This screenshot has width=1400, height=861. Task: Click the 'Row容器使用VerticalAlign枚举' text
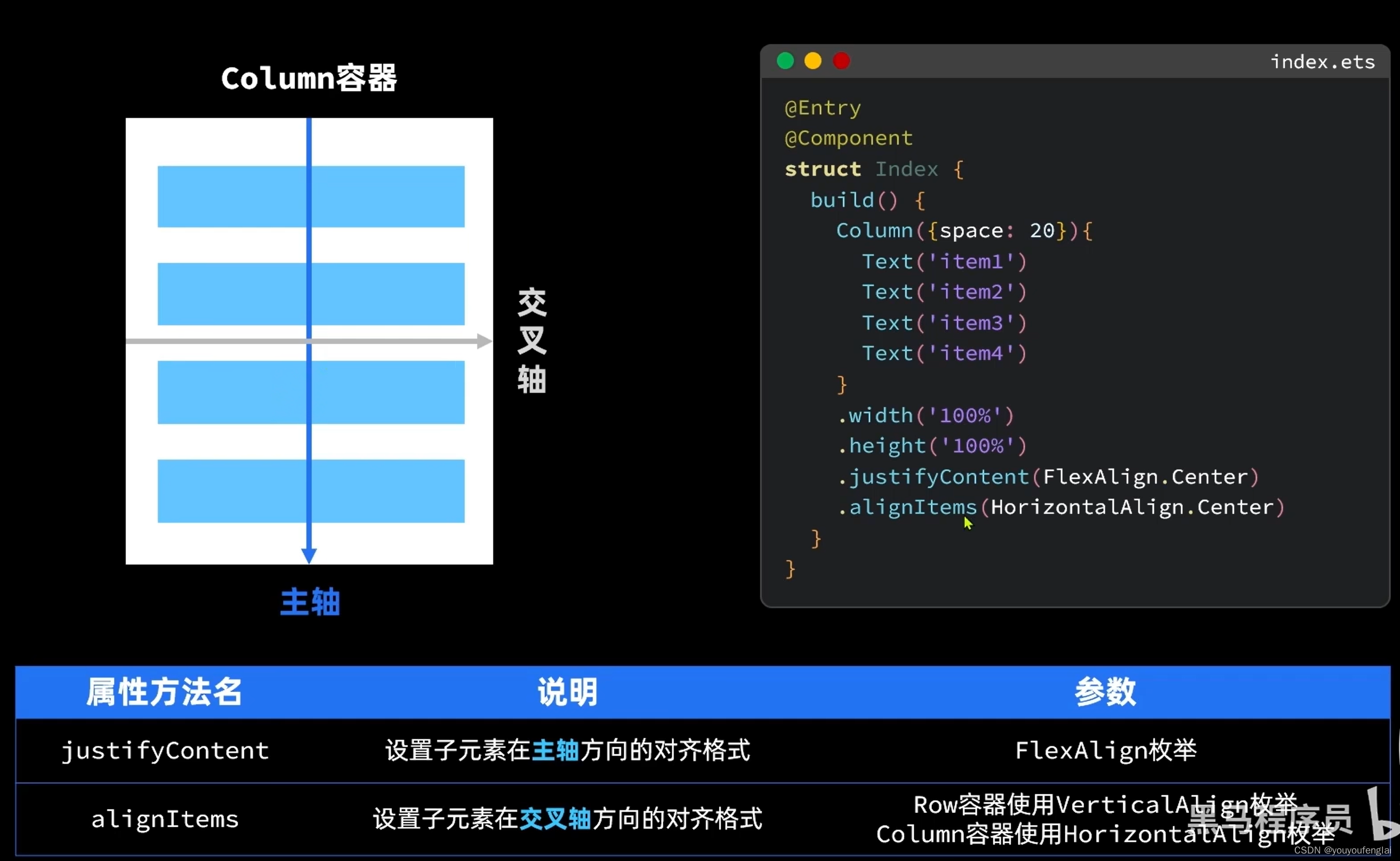[1106, 804]
